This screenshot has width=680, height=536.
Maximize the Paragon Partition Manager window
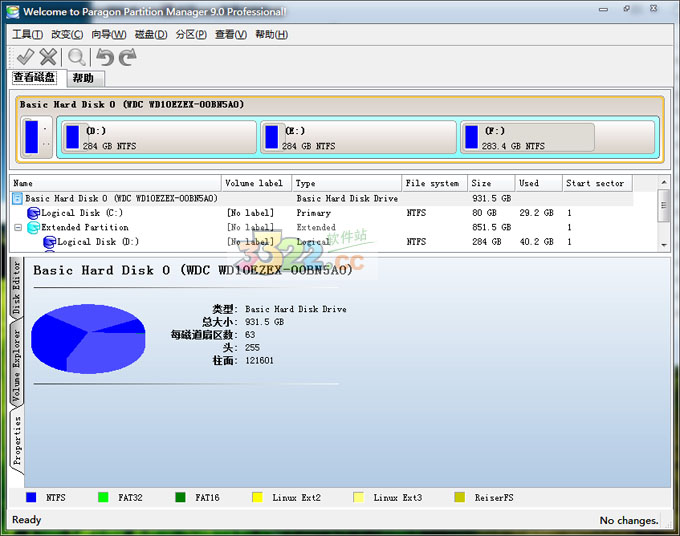pos(627,9)
